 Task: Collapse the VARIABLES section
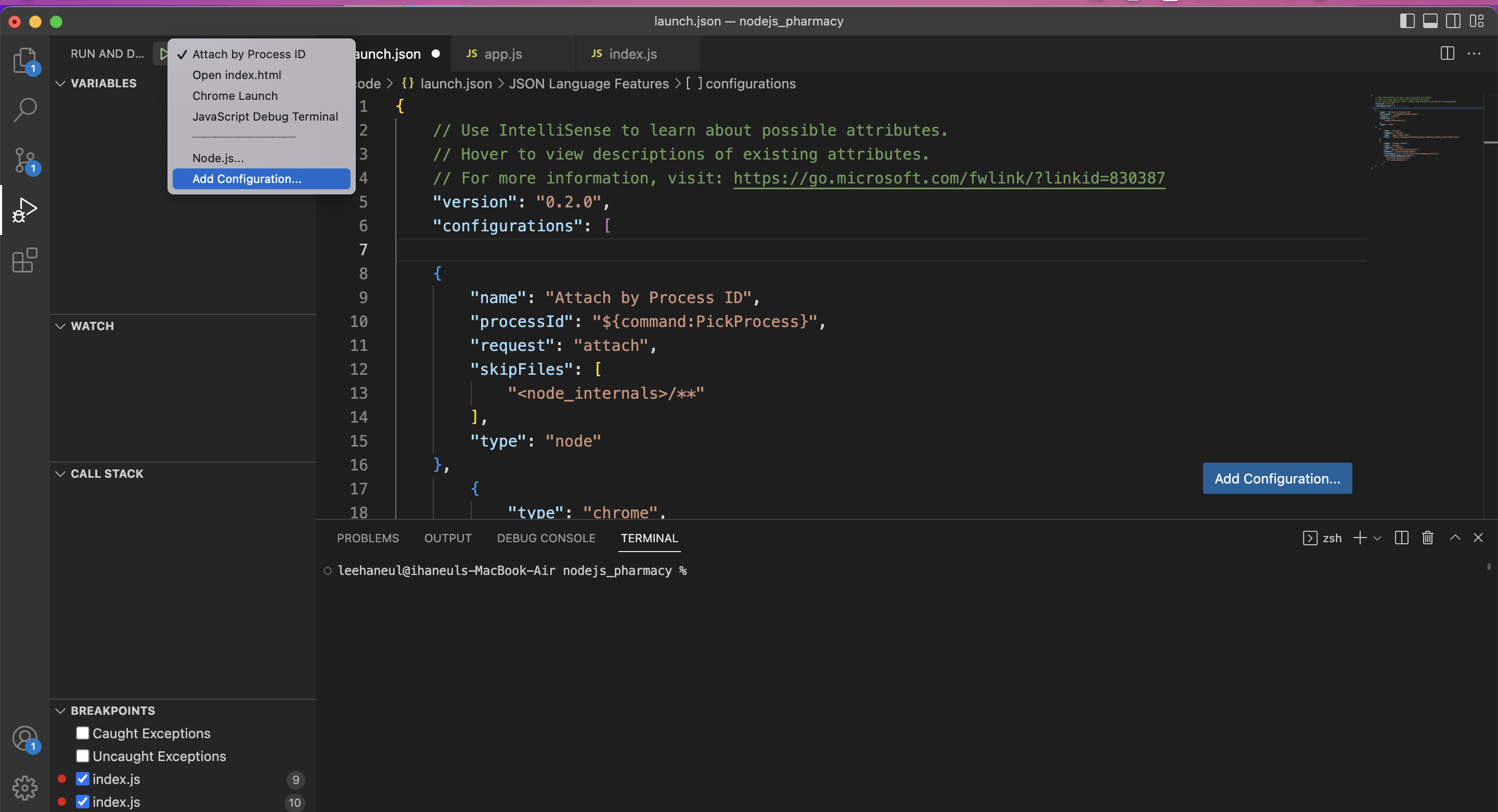click(x=60, y=83)
